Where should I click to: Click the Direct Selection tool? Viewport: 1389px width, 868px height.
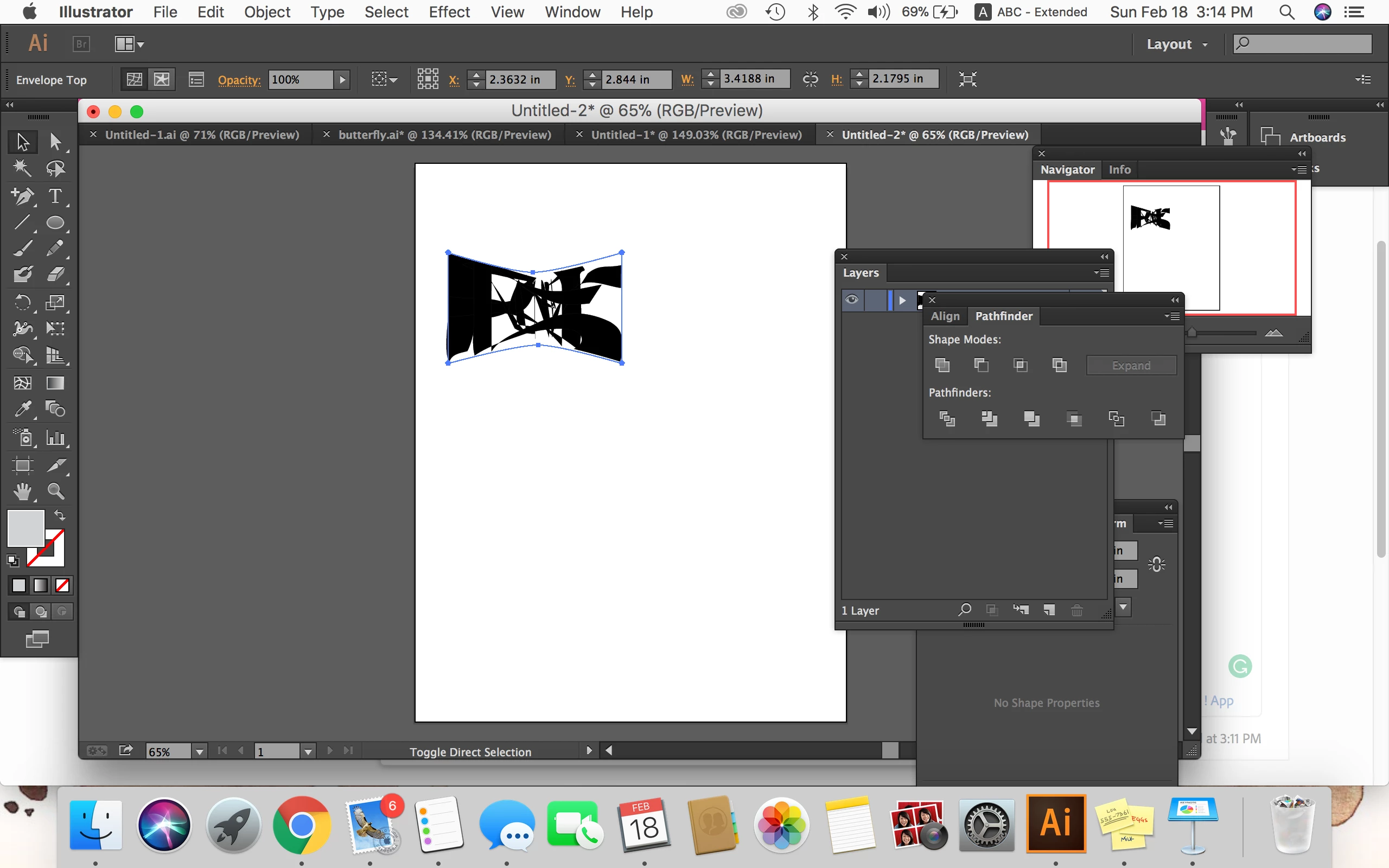tap(55, 141)
